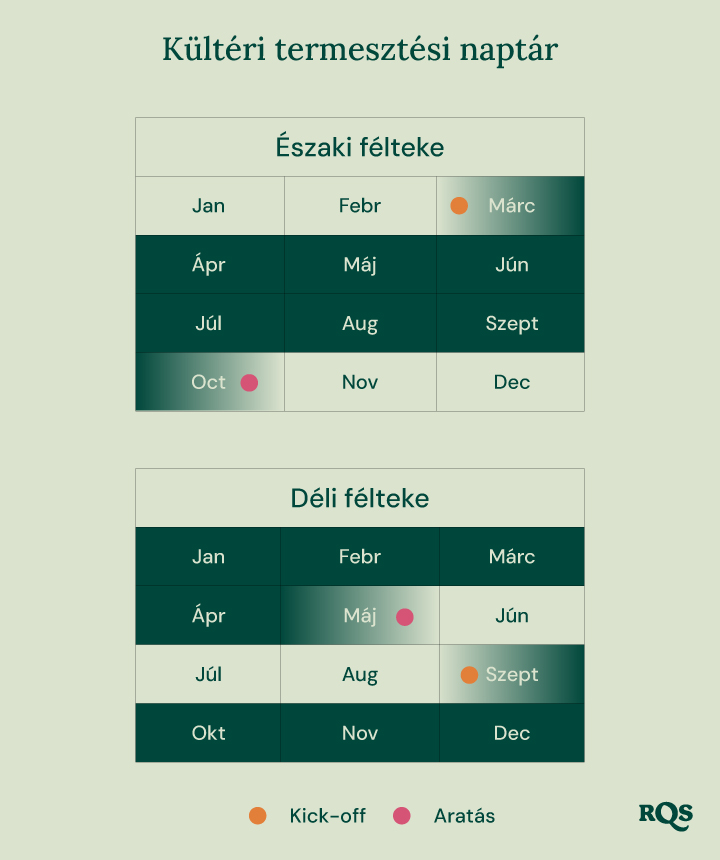Click the orange Kick-off dot in Márc cell
Viewport: 720px width, 860px height.
coord(459,206)
